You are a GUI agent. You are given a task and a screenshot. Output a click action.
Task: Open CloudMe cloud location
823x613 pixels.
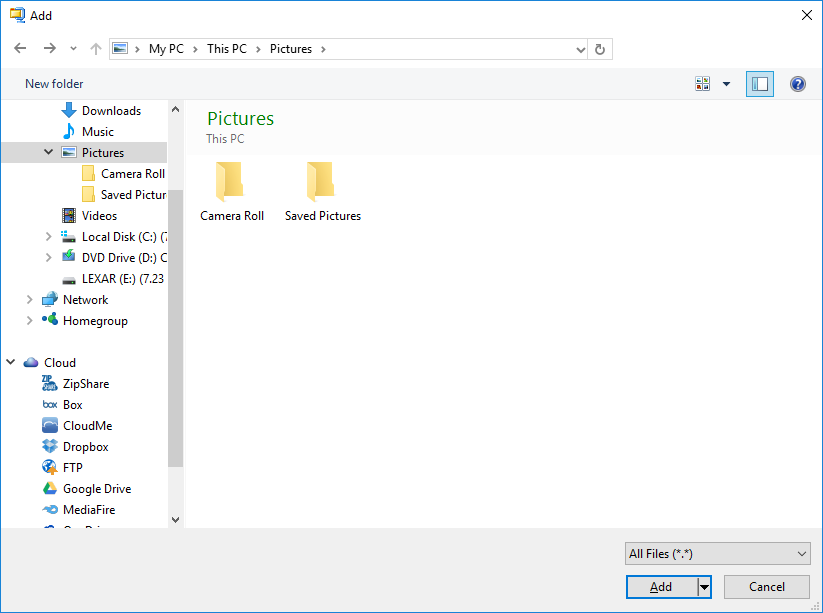click(77, 426)
